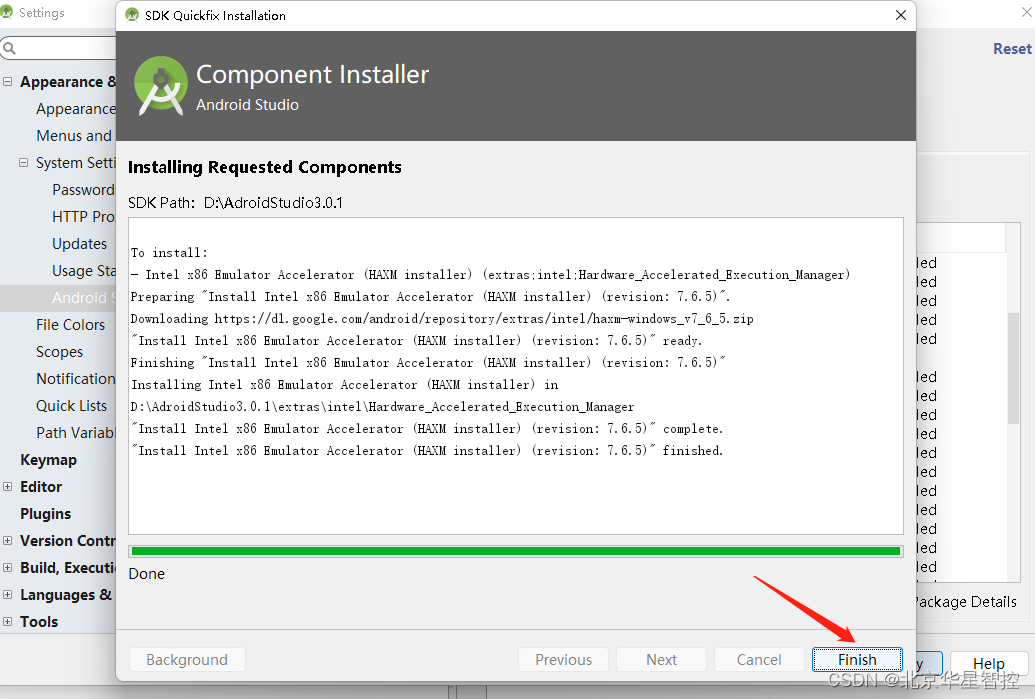This screenshot has width=1035, height=699.
Task: Click the Settings window title icon
Action: coord(7,12)
